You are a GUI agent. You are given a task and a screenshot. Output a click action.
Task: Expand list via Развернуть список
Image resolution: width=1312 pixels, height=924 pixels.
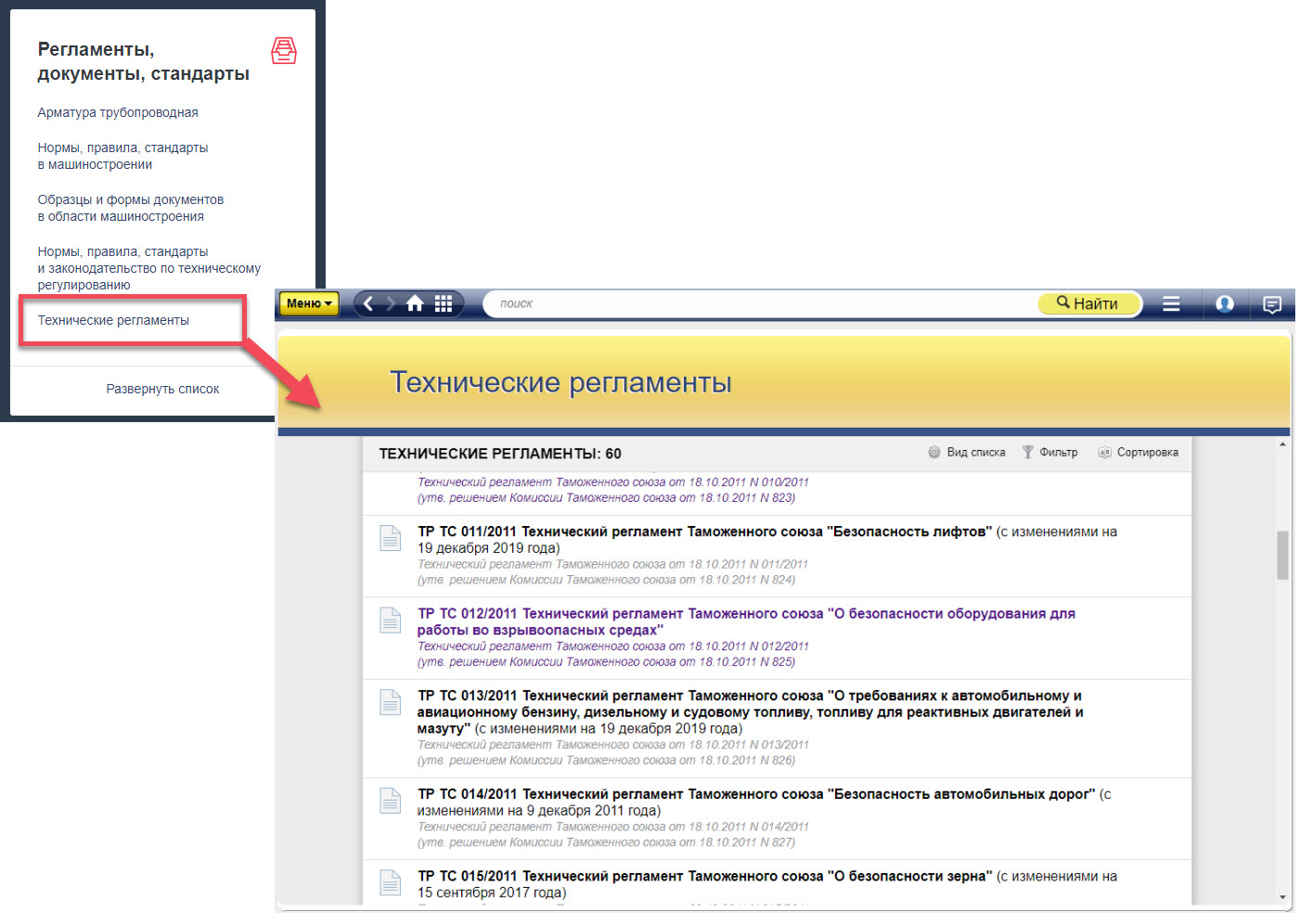click(x=162, y=389)
